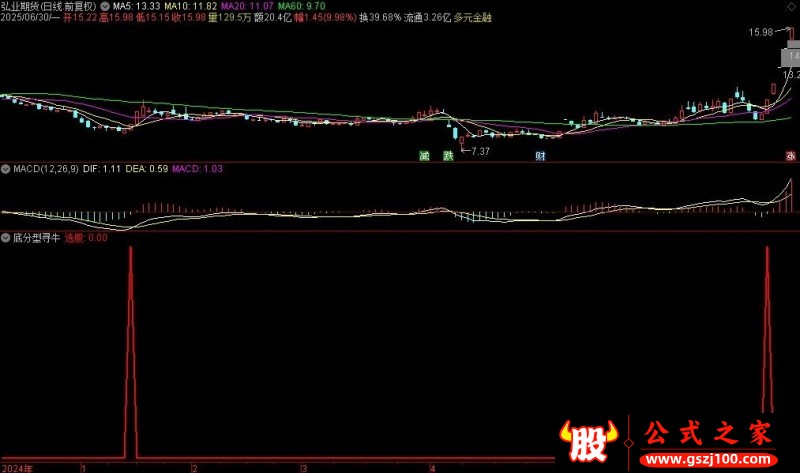Click the blue 财 event marker
The height and width of the screenshot is (473, 800).
540,156
